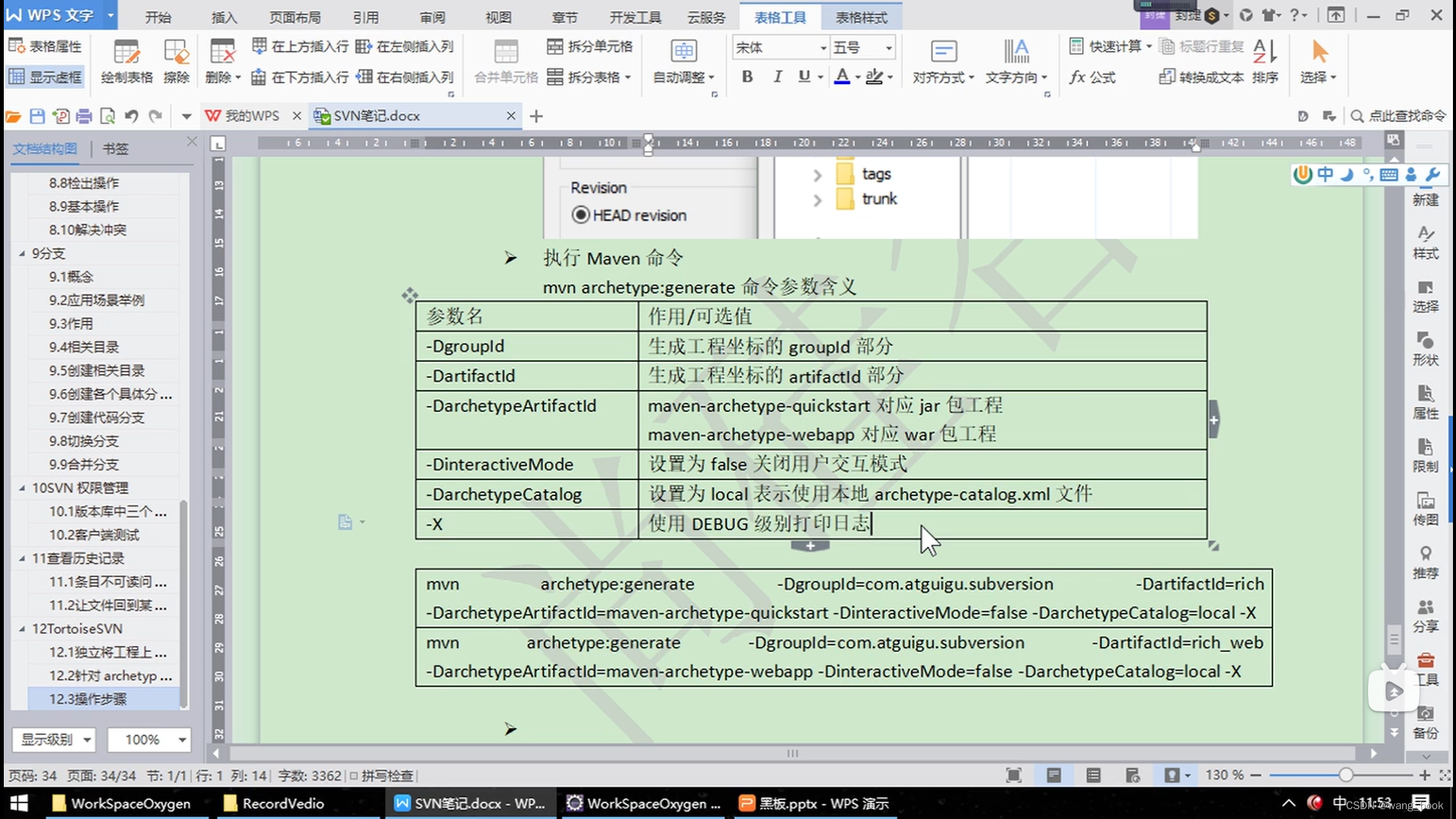Click the Print Preview icon

108,116
